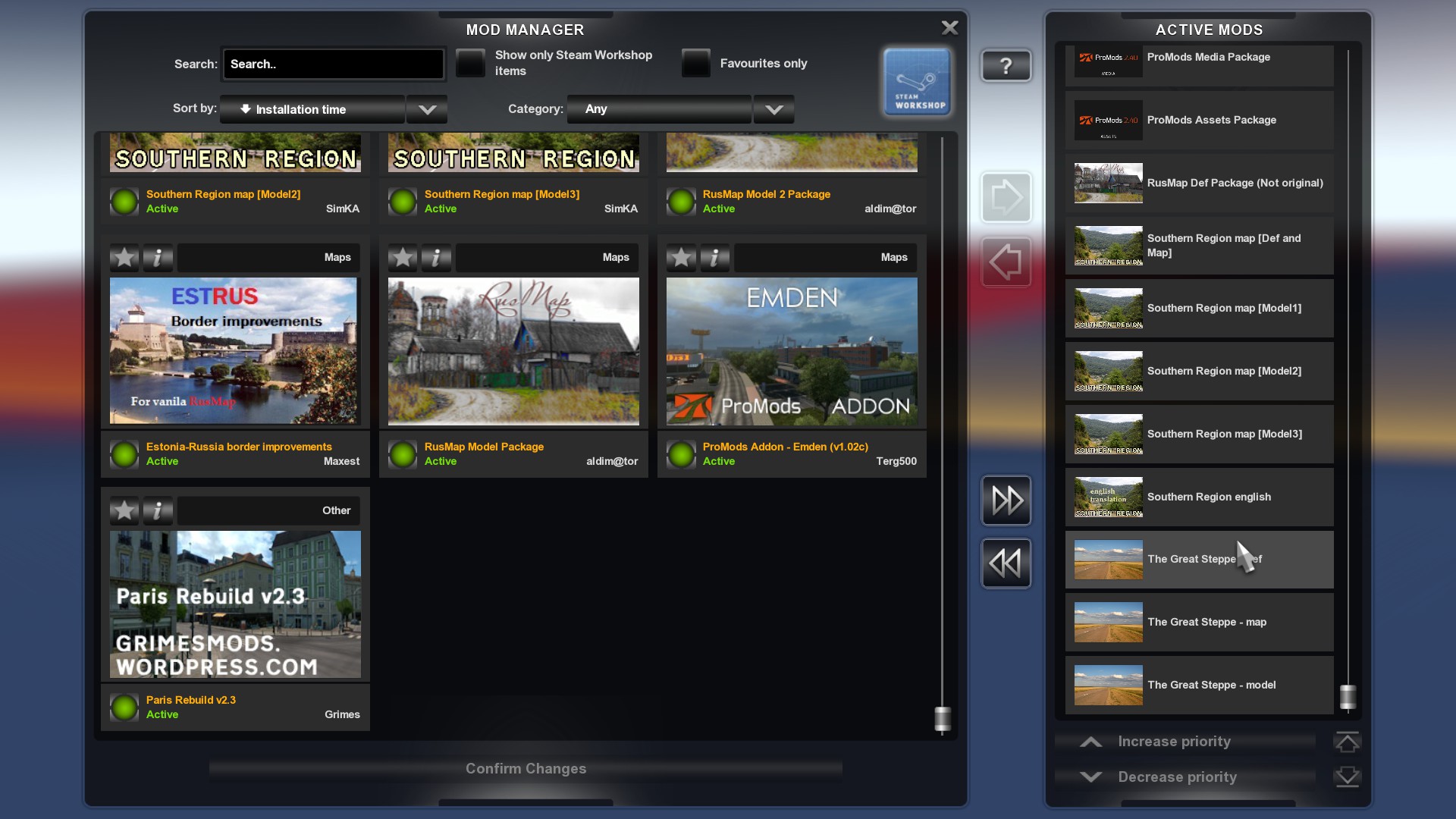This screenshot has width=1456, height=819.
Task: Move selected mod to bottom priority
Action: 1347,777
